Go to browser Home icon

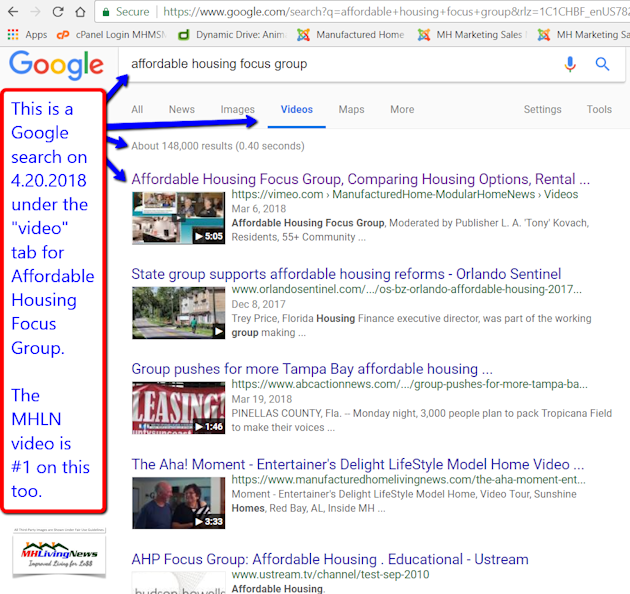(x=80, y=12)
